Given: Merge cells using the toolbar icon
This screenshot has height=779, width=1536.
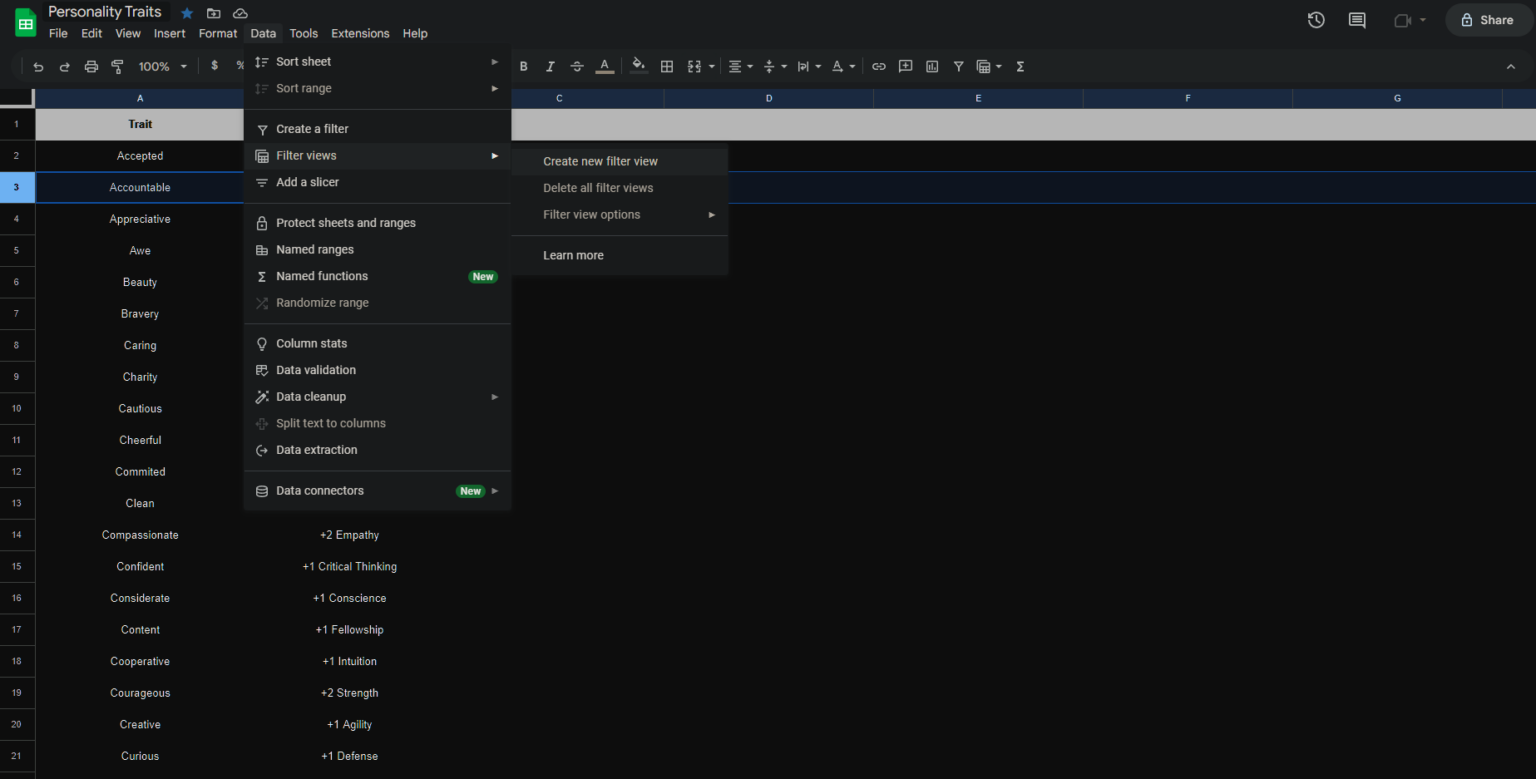Looking at the screenshot, I should point(694,67).
